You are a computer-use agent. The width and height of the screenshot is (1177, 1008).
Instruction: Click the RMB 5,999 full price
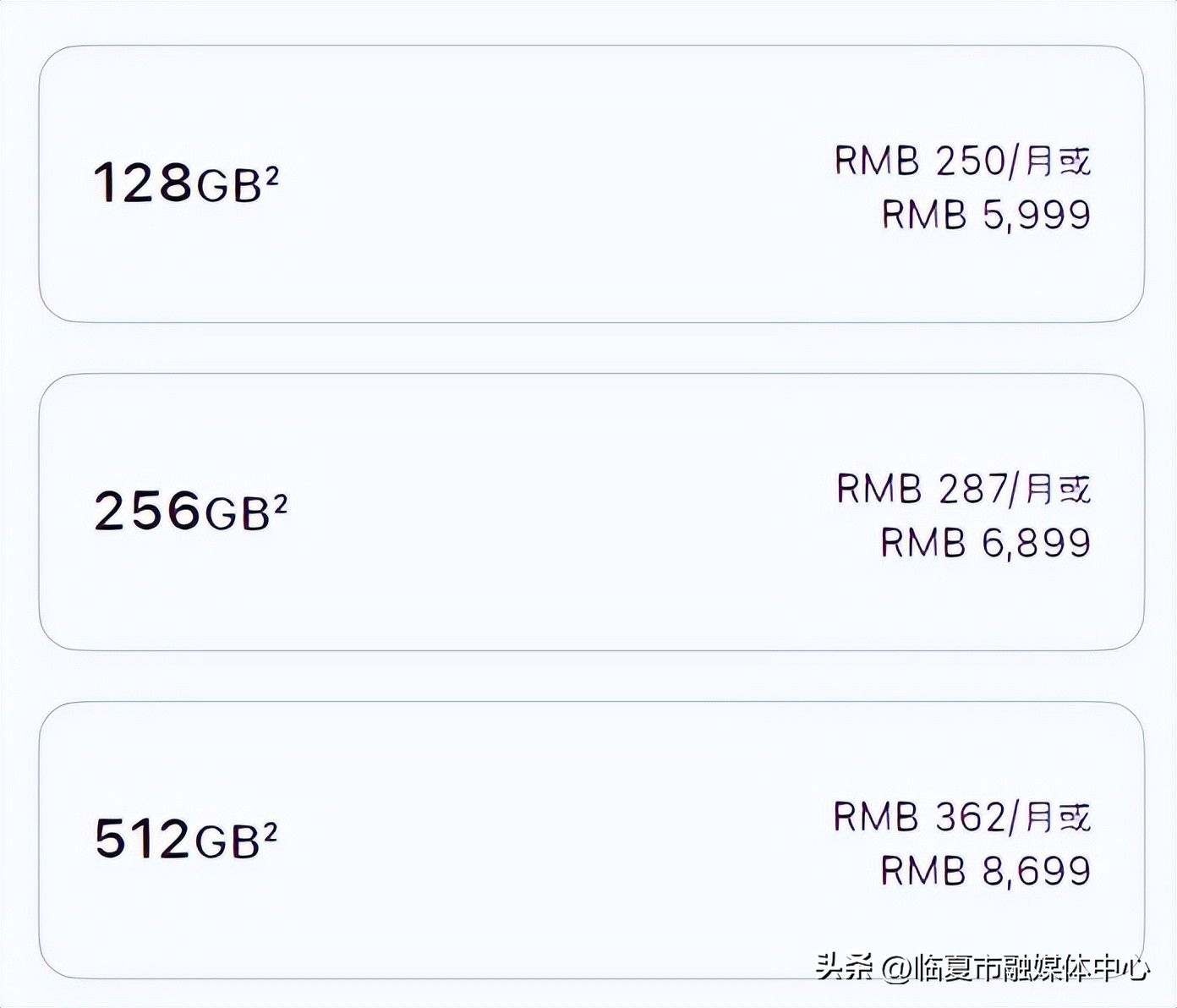pos(986,215)
